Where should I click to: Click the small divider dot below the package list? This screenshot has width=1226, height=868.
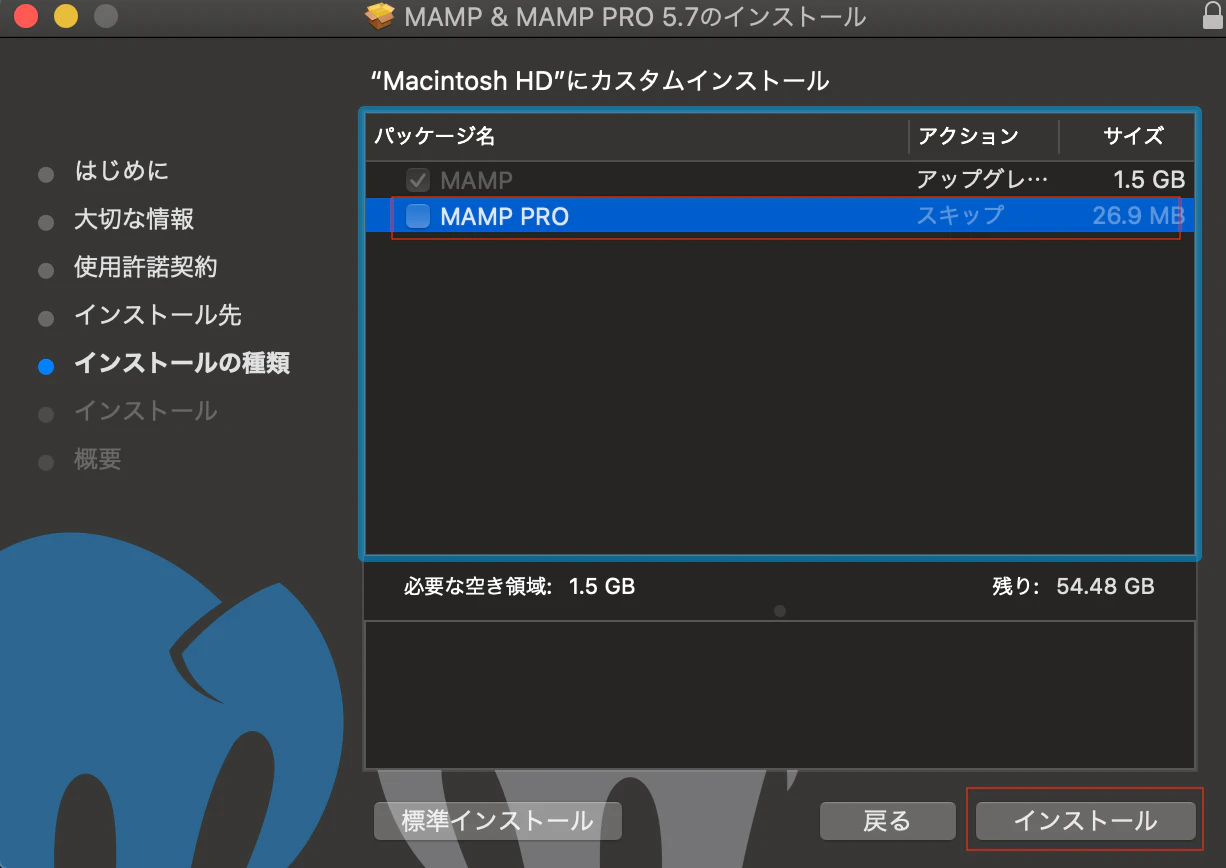tap(780, 611)
